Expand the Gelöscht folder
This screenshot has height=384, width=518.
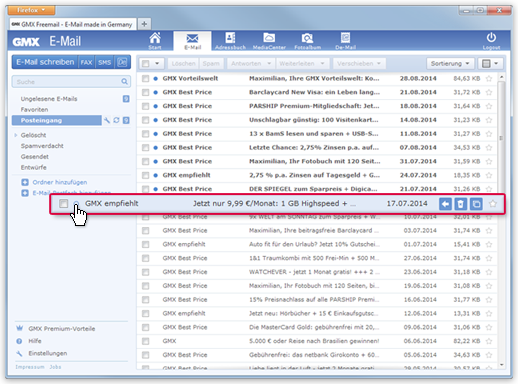pyautogui.click(x=16, y=135)
